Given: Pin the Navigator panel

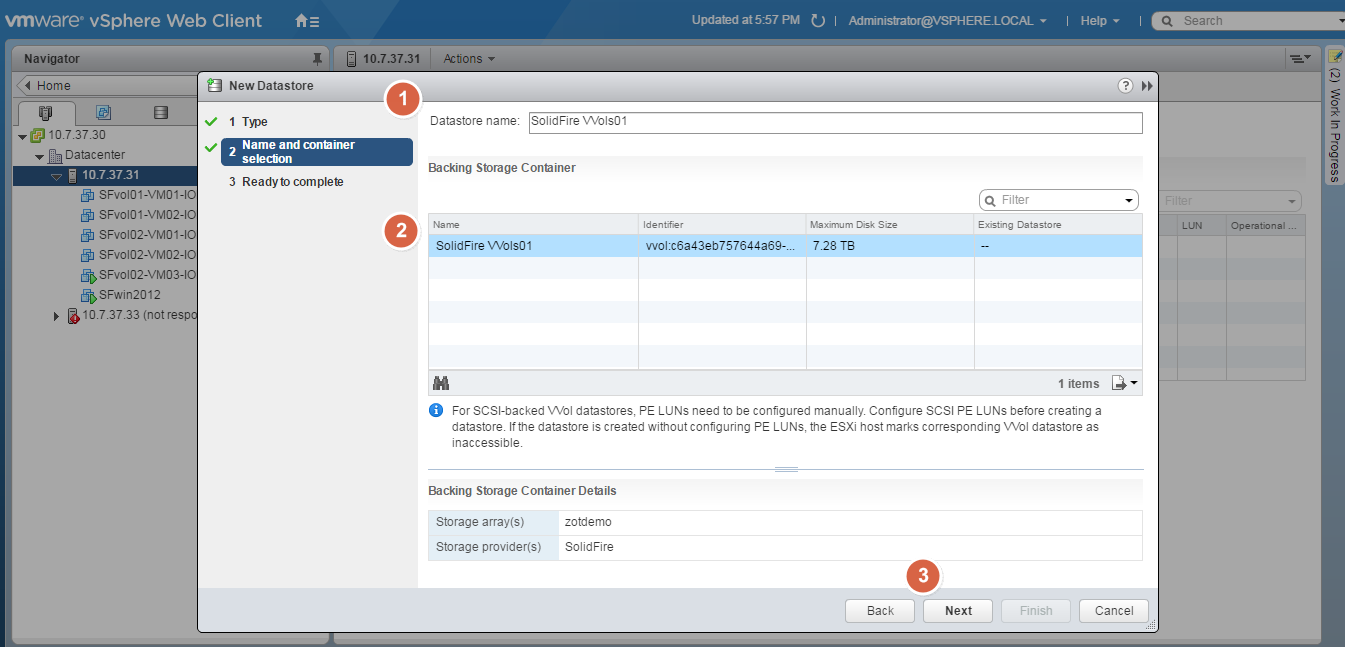Looking at the screenshot, I should 318,58.
